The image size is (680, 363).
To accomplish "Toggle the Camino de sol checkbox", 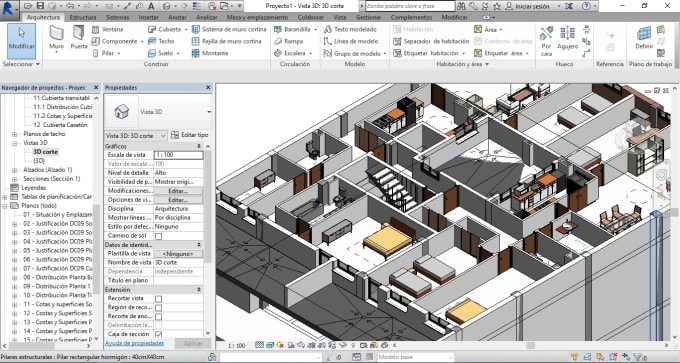I will pyautogui.click(x=158, y=236).
